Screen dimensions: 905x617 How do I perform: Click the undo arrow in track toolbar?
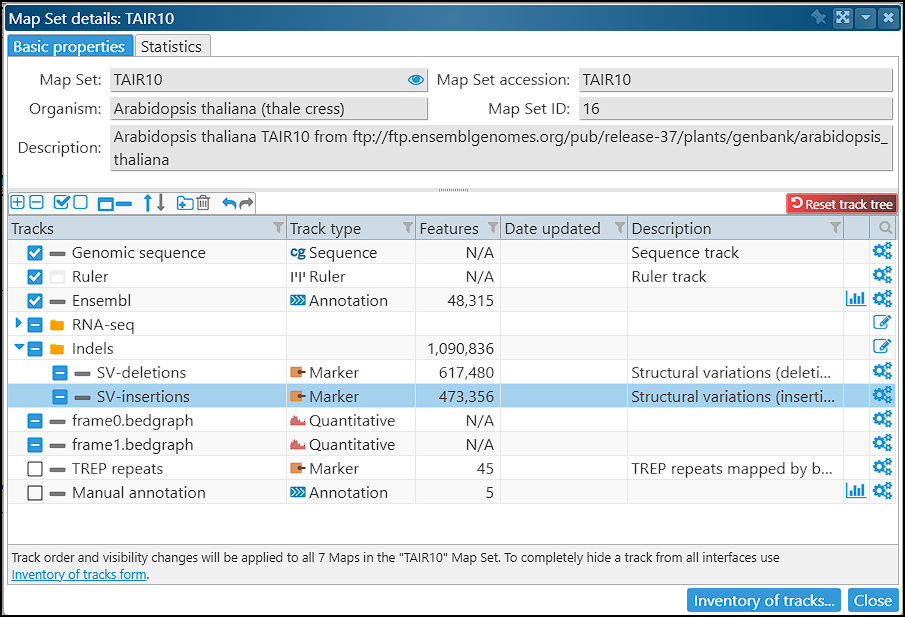coord(229,203)
